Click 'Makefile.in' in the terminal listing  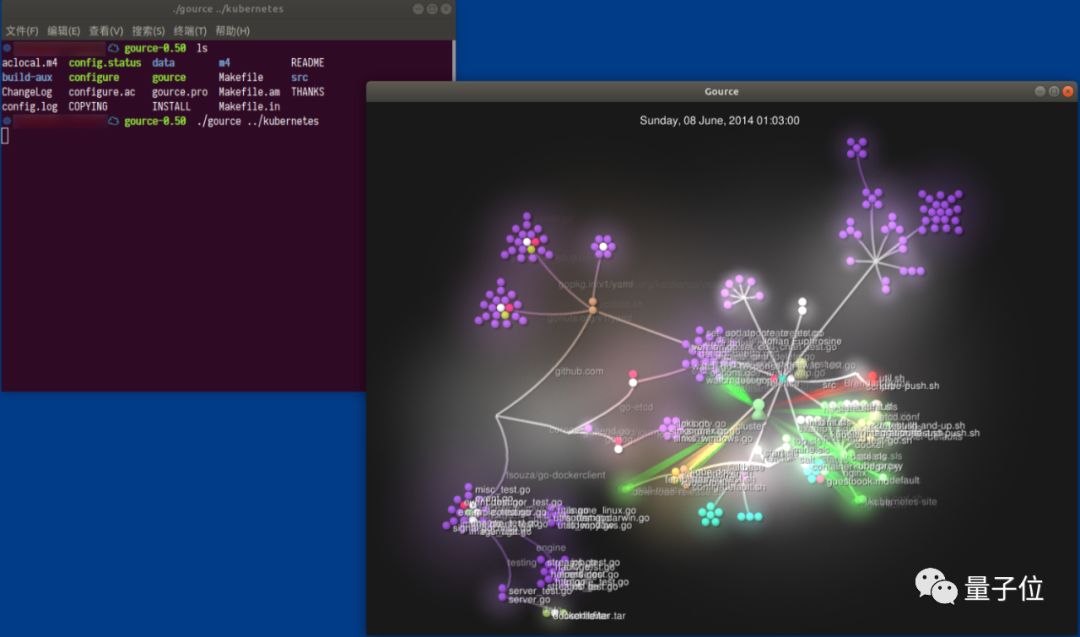pyautogui.click(x=249, y=107)
